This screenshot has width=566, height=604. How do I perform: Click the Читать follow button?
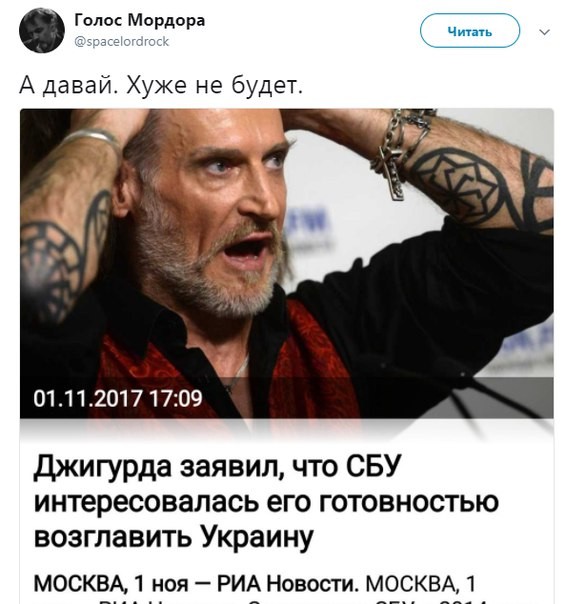point(470,31)
